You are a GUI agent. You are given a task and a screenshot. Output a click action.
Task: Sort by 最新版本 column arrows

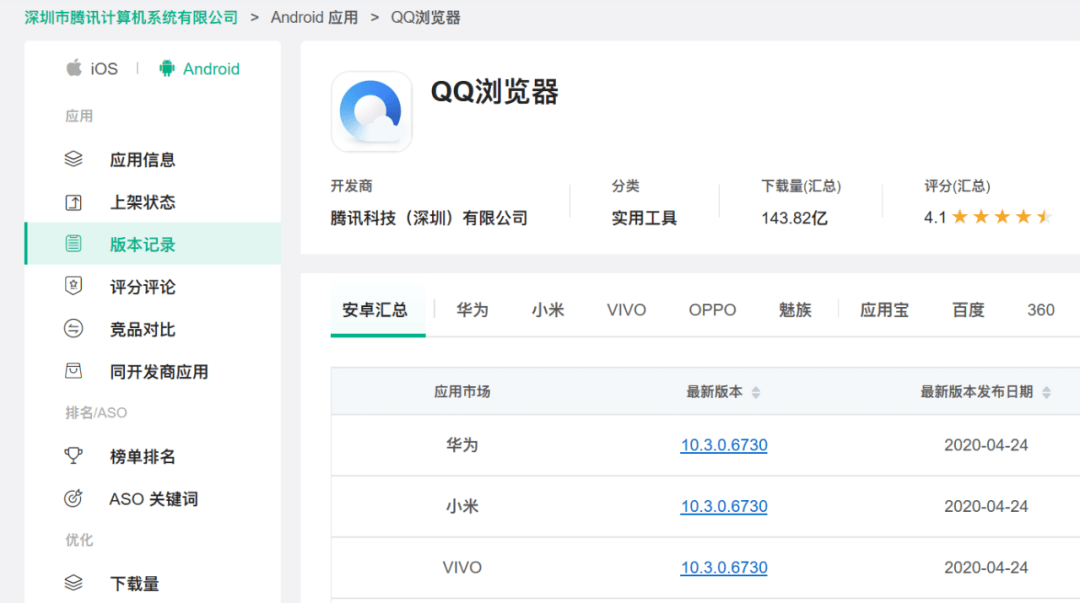(x=756, y=392)
